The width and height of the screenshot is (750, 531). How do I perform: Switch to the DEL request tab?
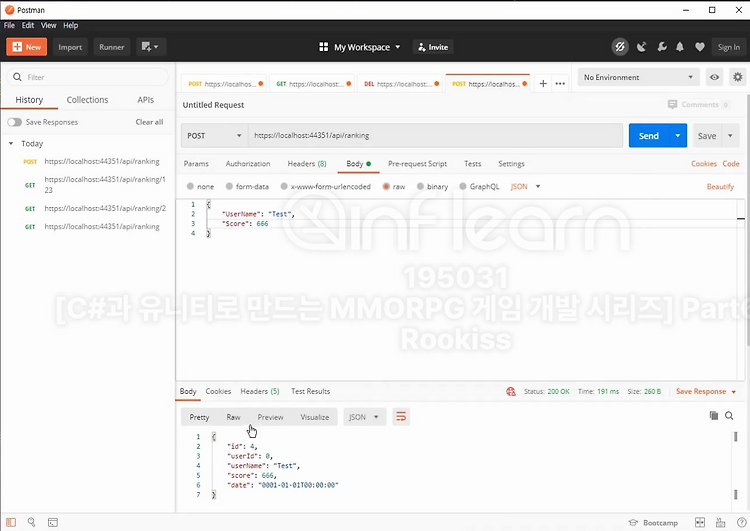(401, 84)
